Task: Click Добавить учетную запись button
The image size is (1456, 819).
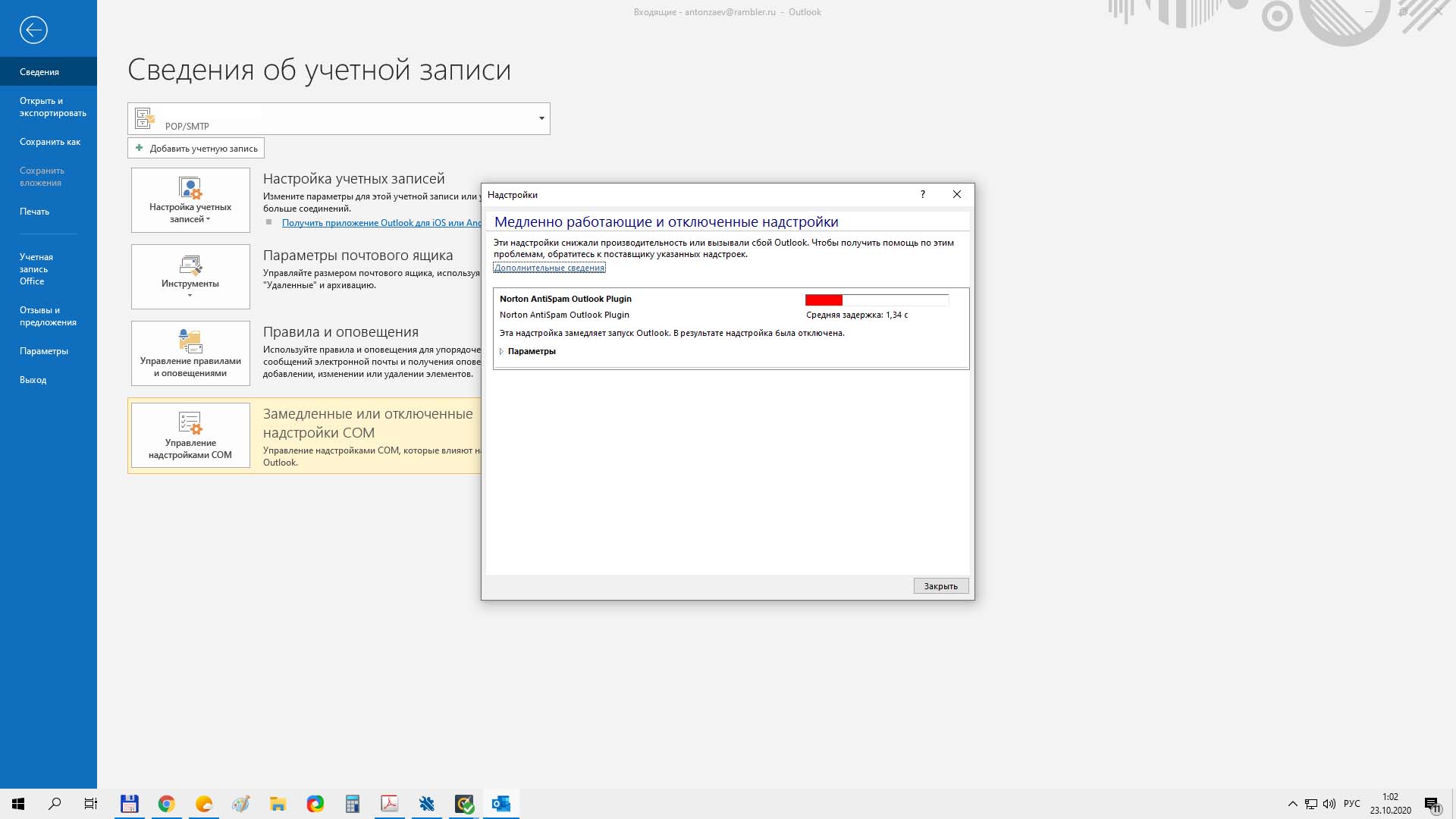Action: [196, 148]
